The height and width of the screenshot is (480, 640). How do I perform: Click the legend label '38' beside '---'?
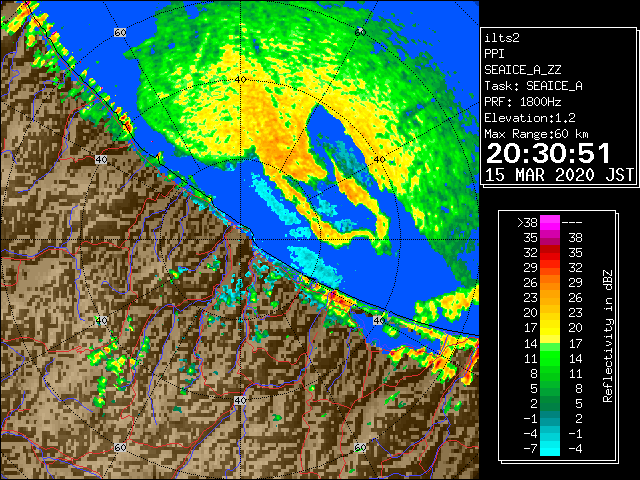pyautogui.click(x=575, y=238)
